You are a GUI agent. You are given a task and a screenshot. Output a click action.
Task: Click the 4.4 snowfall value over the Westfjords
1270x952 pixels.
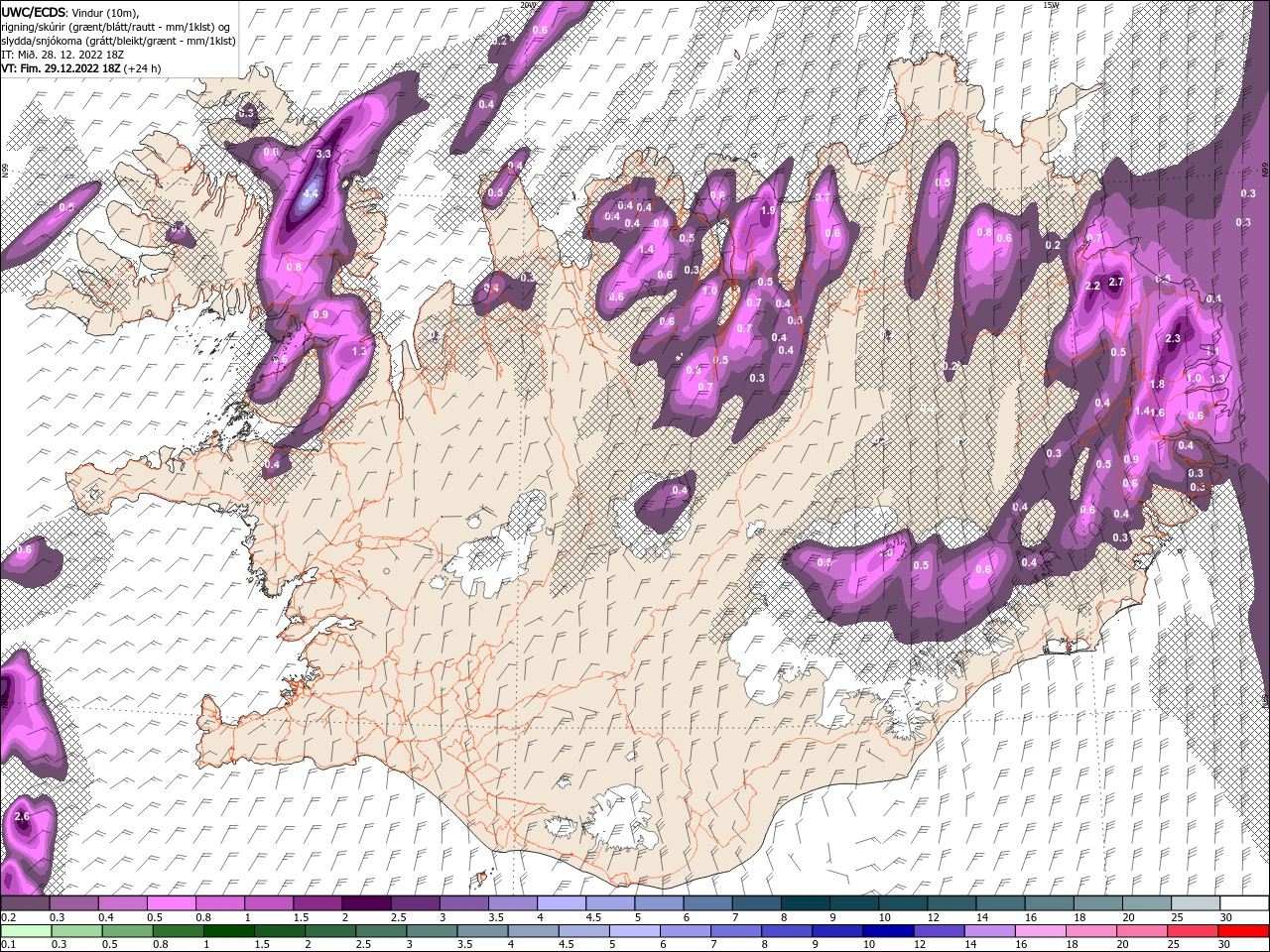pos(311,193)
